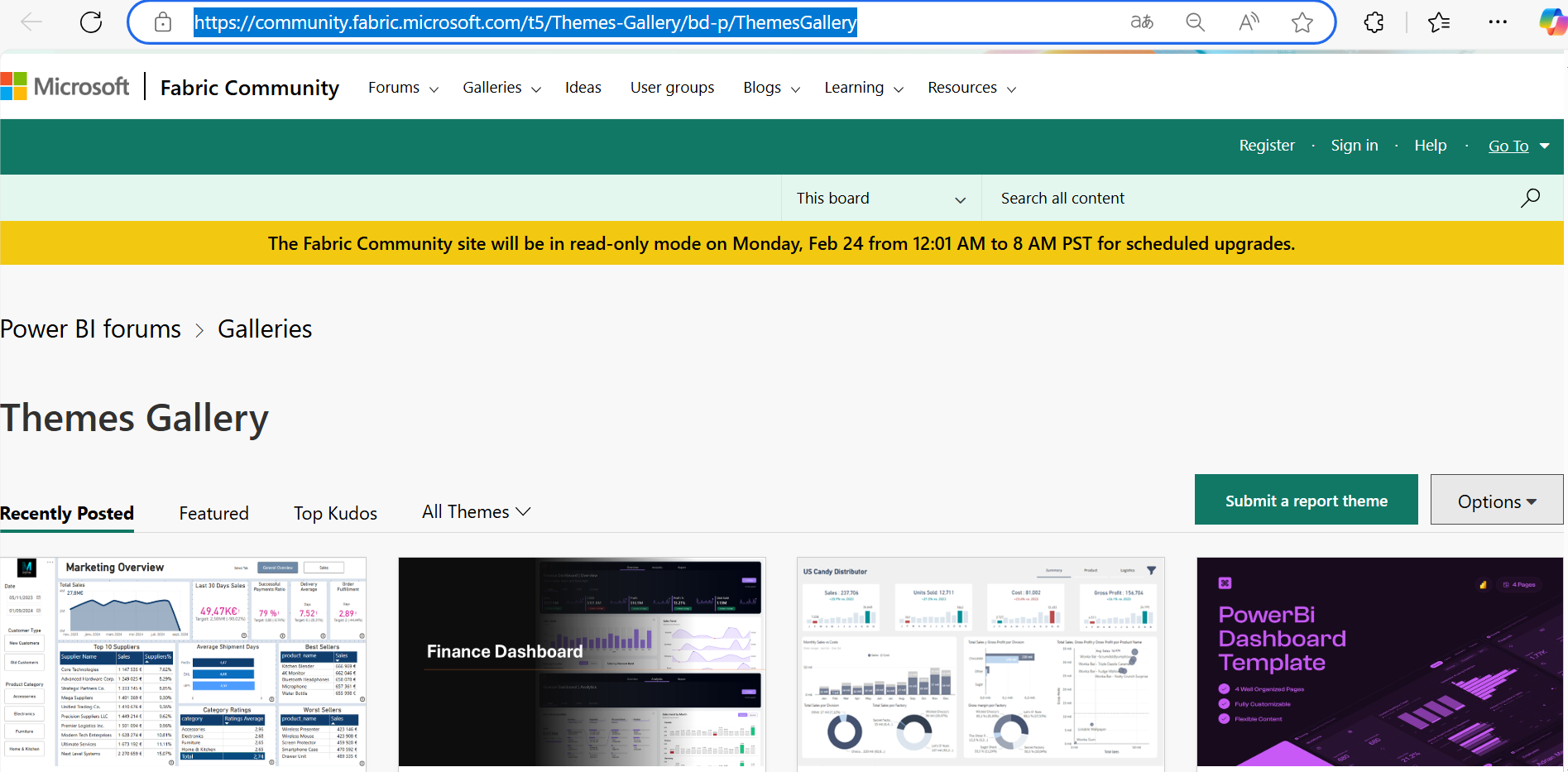Click the Submit a report theme button
Image resolution: width=1568 pixels, height=772 pixels.
click(x=1306, y=500)
